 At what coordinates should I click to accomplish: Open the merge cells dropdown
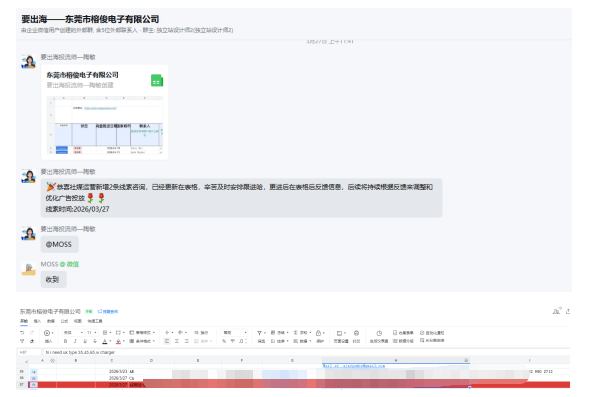tap(120, 332)
